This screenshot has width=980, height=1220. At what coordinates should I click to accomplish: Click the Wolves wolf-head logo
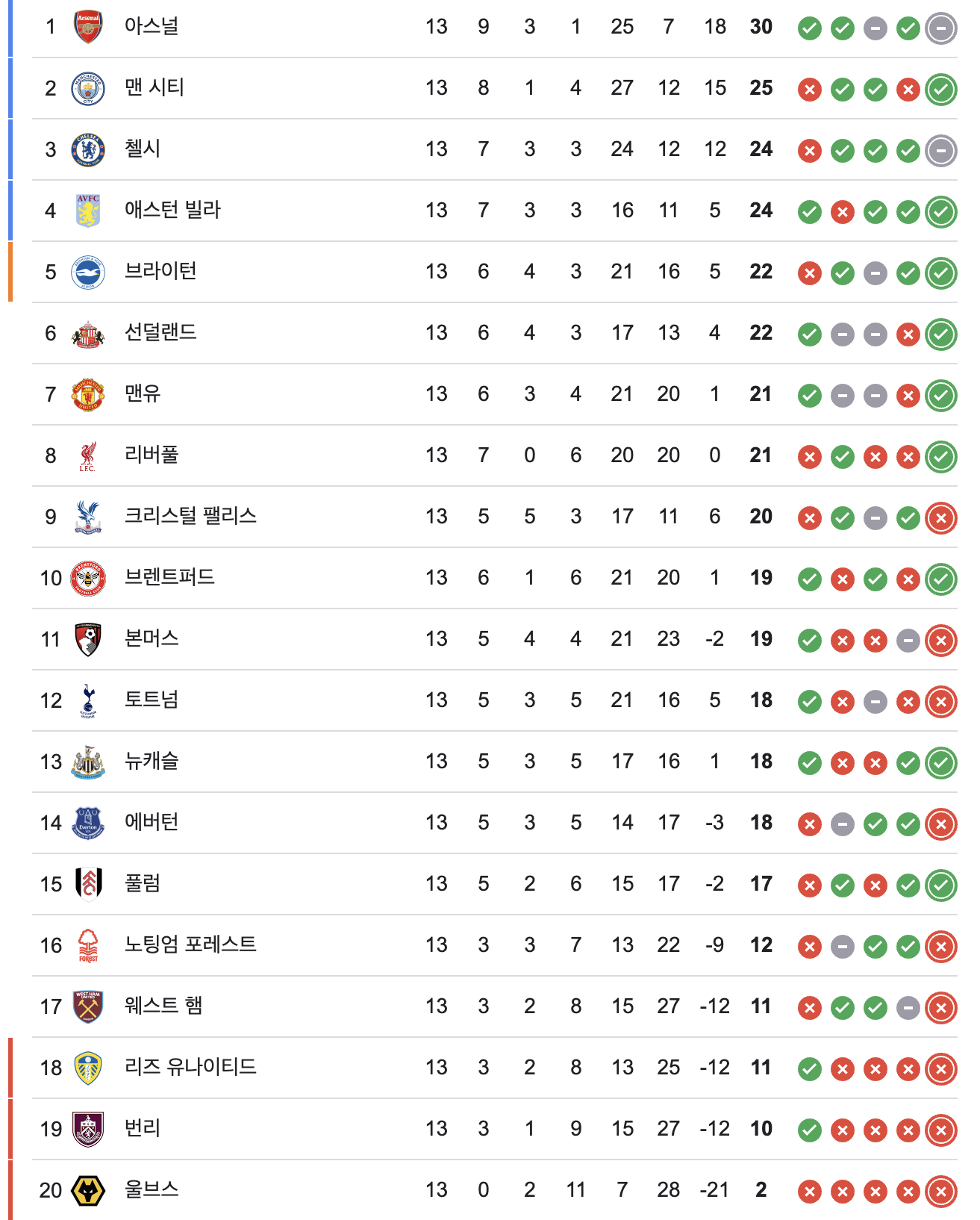pyautogui.click(x=88, y=1190)
